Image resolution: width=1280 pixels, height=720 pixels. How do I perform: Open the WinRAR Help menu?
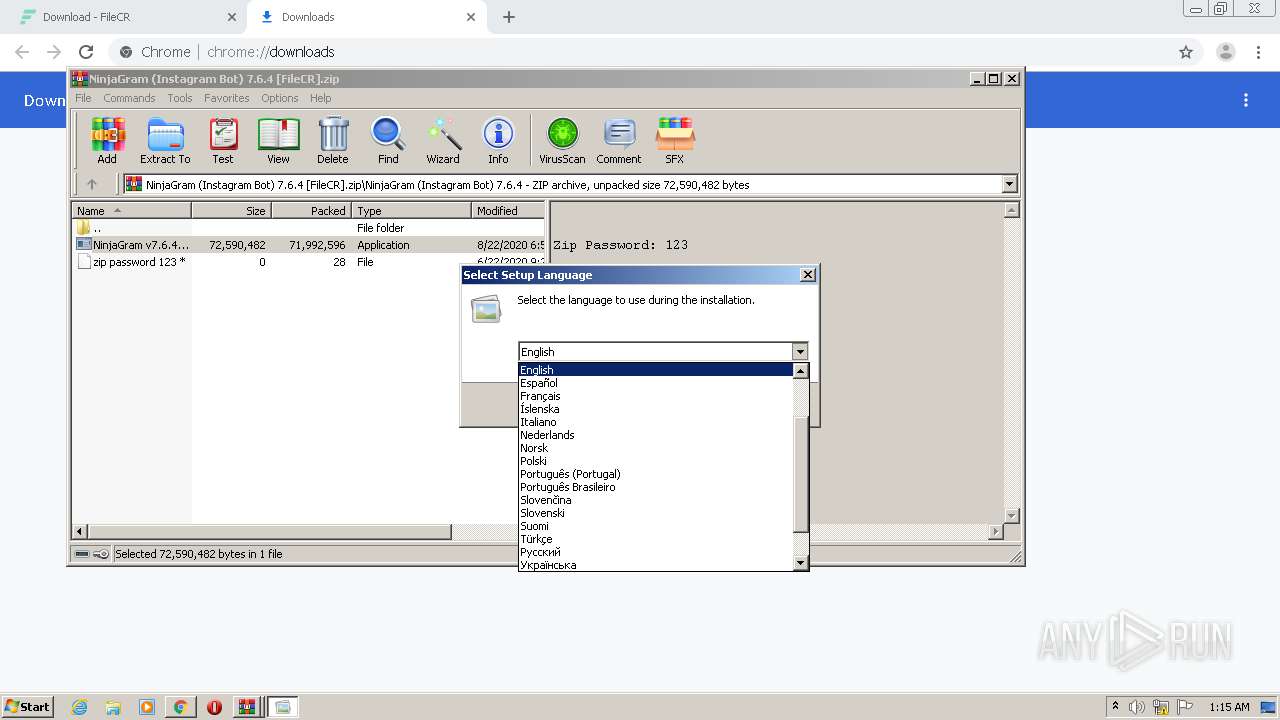[320, 98]
